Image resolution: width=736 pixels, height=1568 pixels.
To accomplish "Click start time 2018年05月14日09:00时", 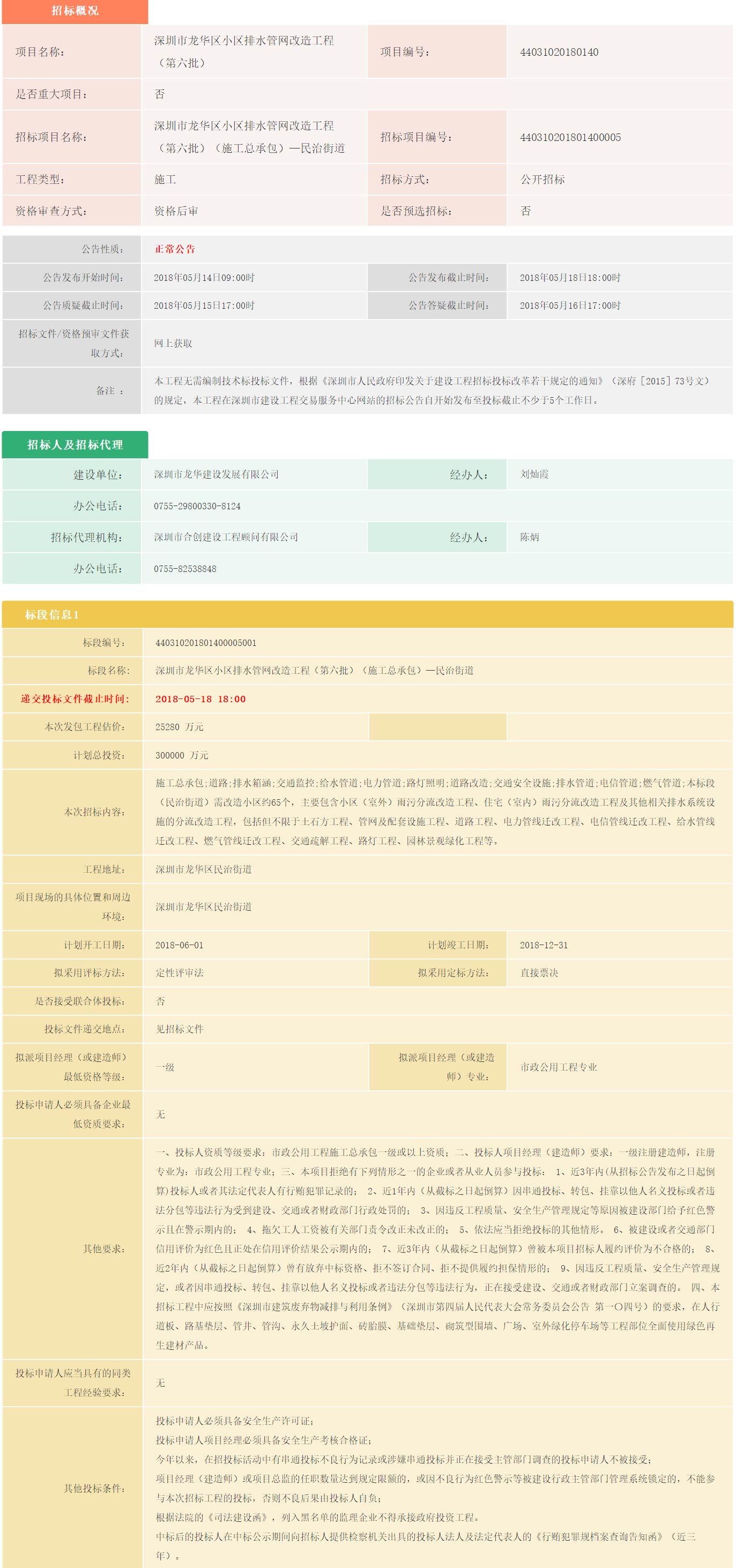I will (x=204, y=278).
